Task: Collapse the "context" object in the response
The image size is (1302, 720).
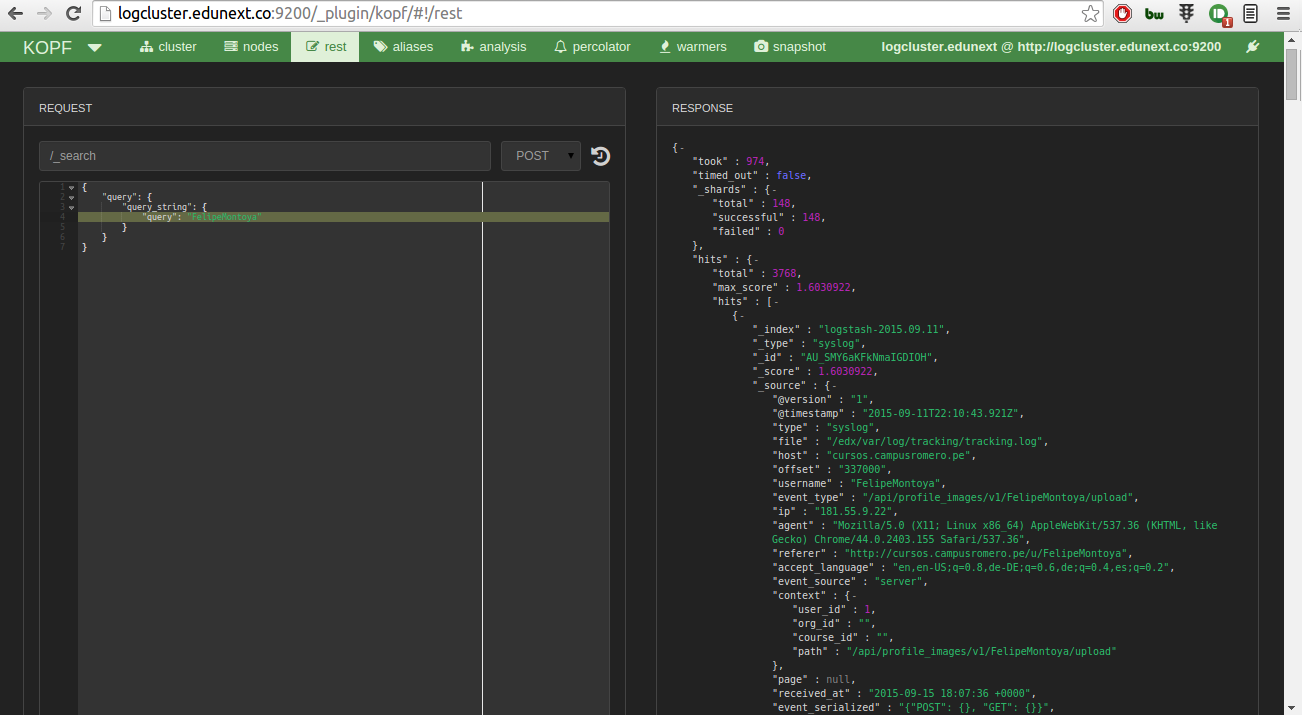Action: tap(854, 596)
